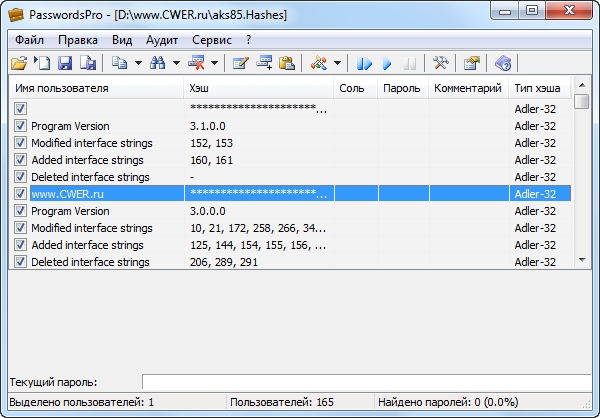Expand the delete (red X) dropdown arrow
Viewport: 600px width, 418px height.
coord(215,63)
